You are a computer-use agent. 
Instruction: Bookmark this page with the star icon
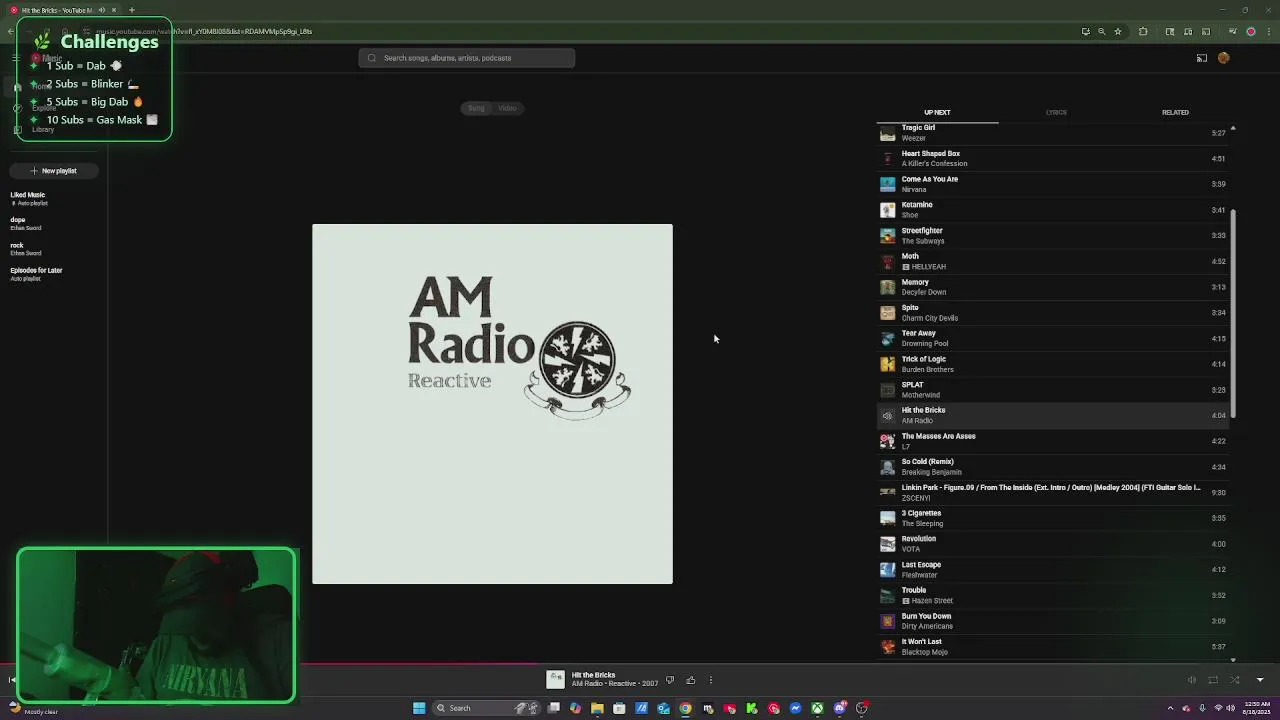coord(1118,31)
